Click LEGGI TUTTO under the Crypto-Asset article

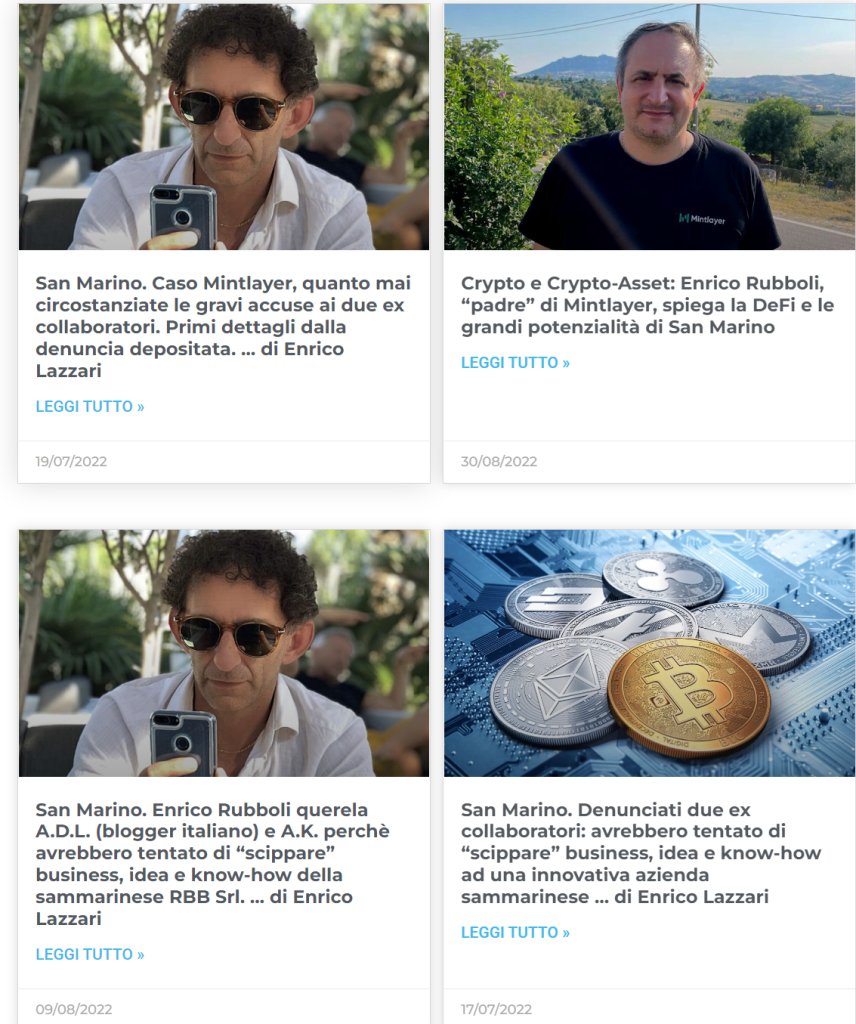(x=515, y=362)
